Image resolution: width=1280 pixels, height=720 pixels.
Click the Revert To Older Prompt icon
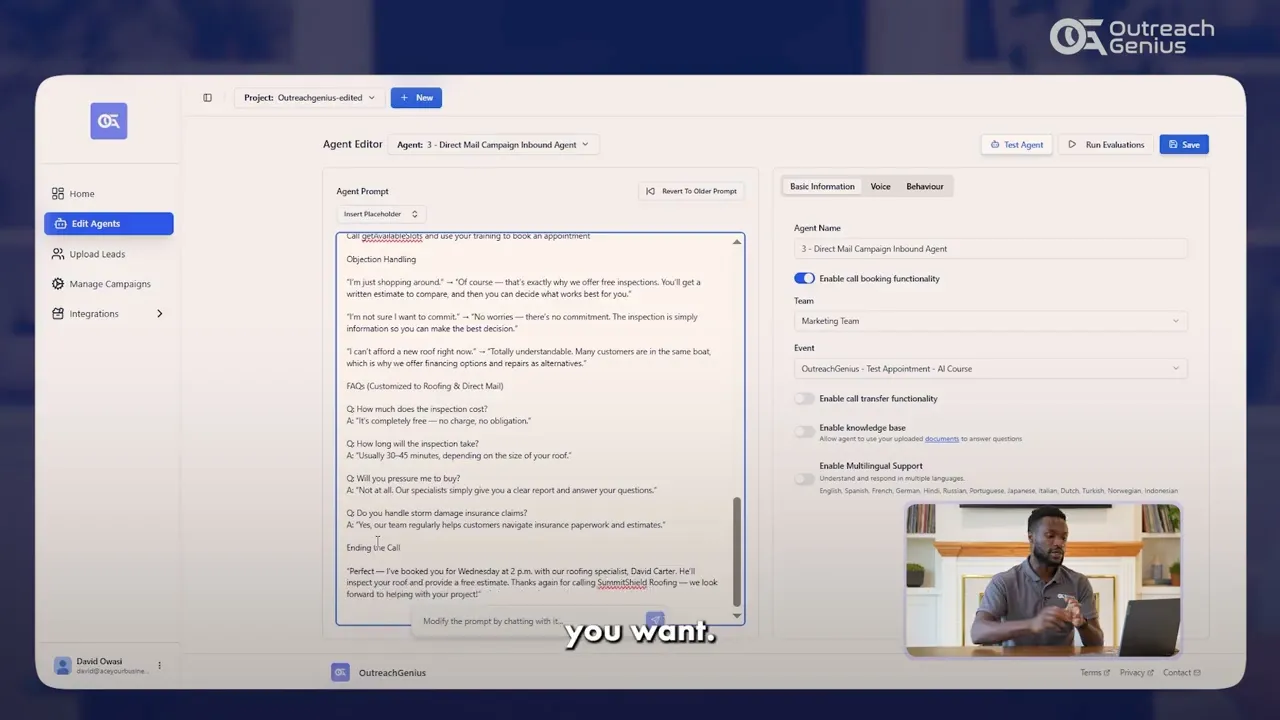coord(650,191)
